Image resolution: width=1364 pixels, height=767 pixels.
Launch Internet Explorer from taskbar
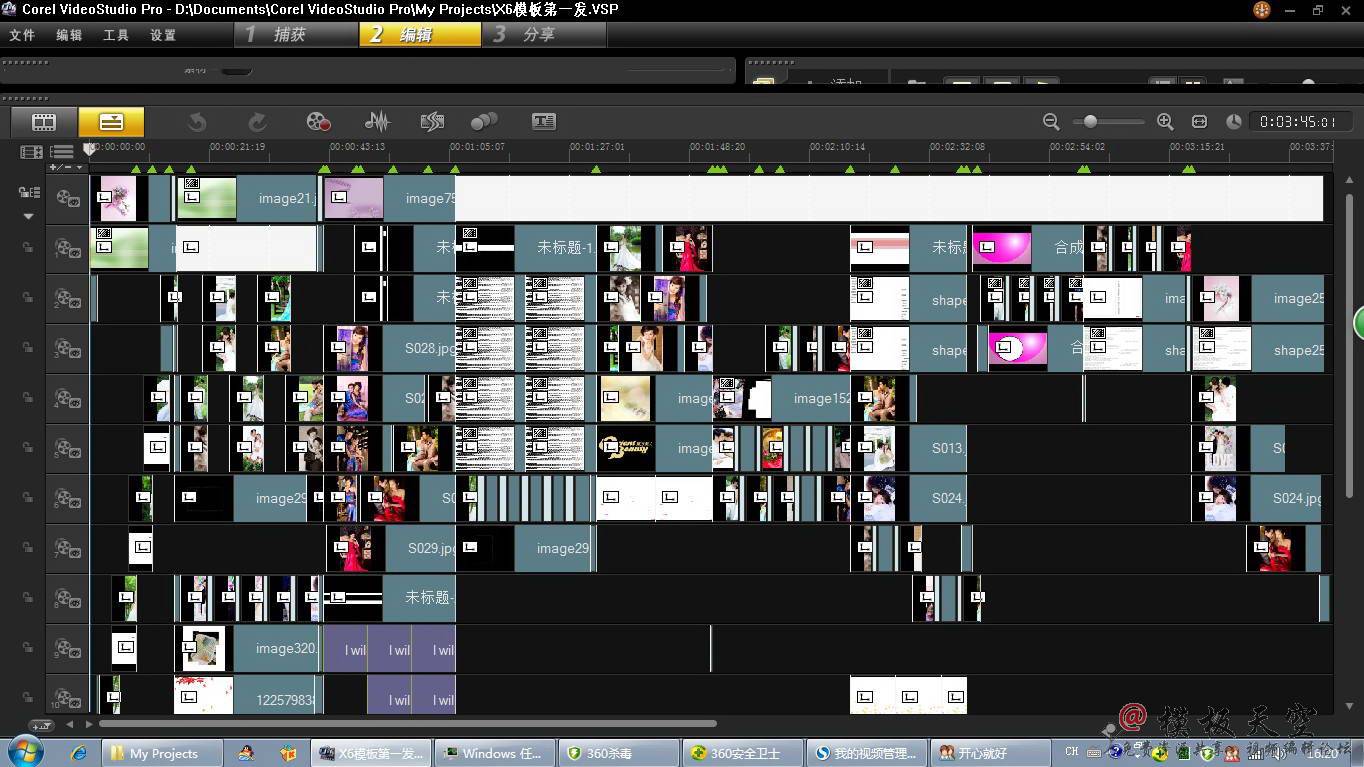point(77,753)
